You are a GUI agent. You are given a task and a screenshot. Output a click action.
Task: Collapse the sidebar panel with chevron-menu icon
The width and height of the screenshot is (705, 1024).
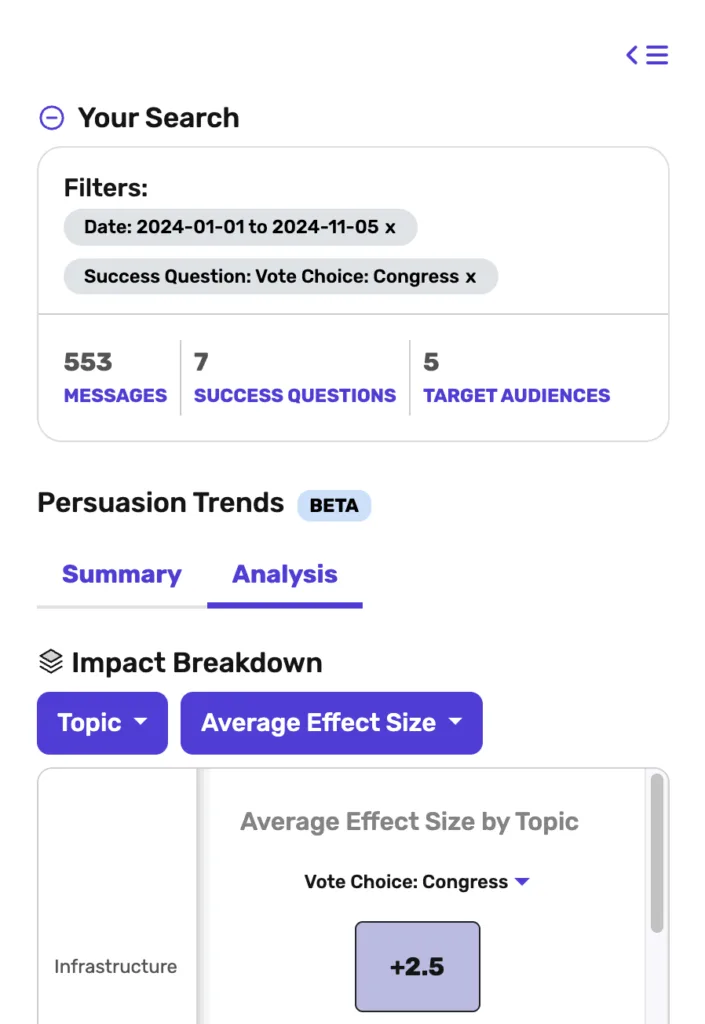pyautogui.click(x=647, y=55)
